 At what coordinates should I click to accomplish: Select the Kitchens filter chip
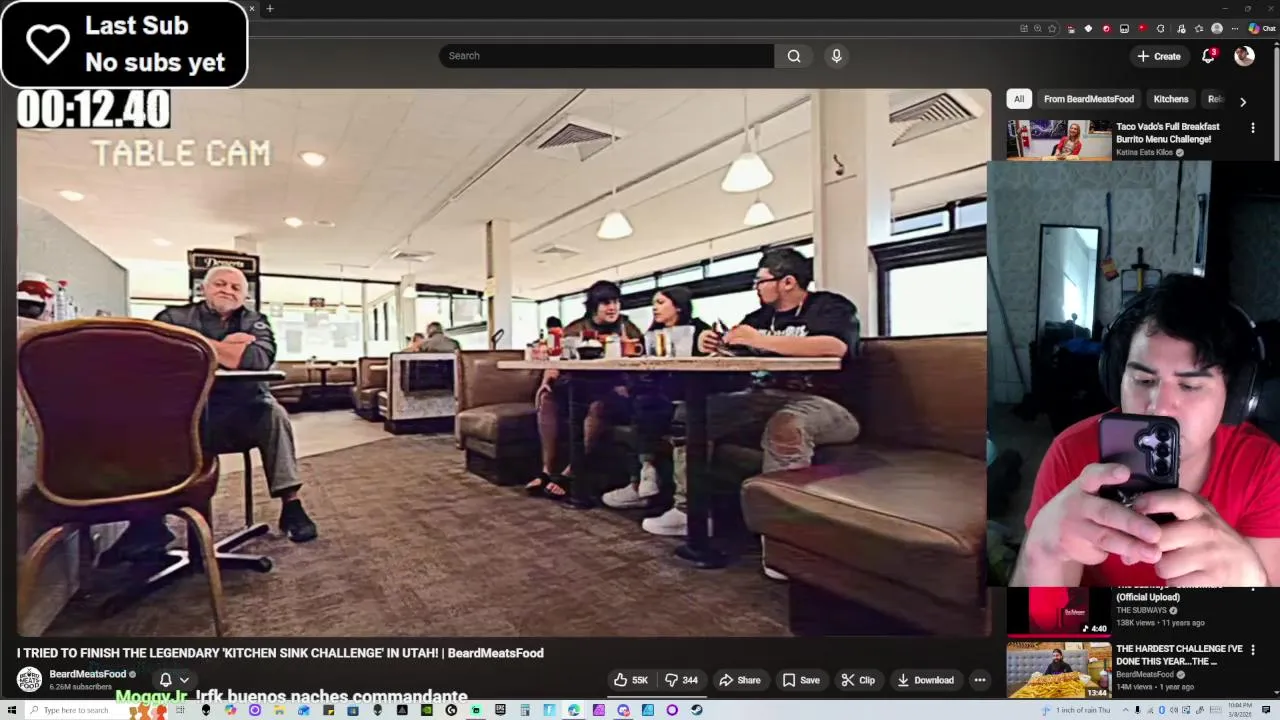pos(1171,99)
